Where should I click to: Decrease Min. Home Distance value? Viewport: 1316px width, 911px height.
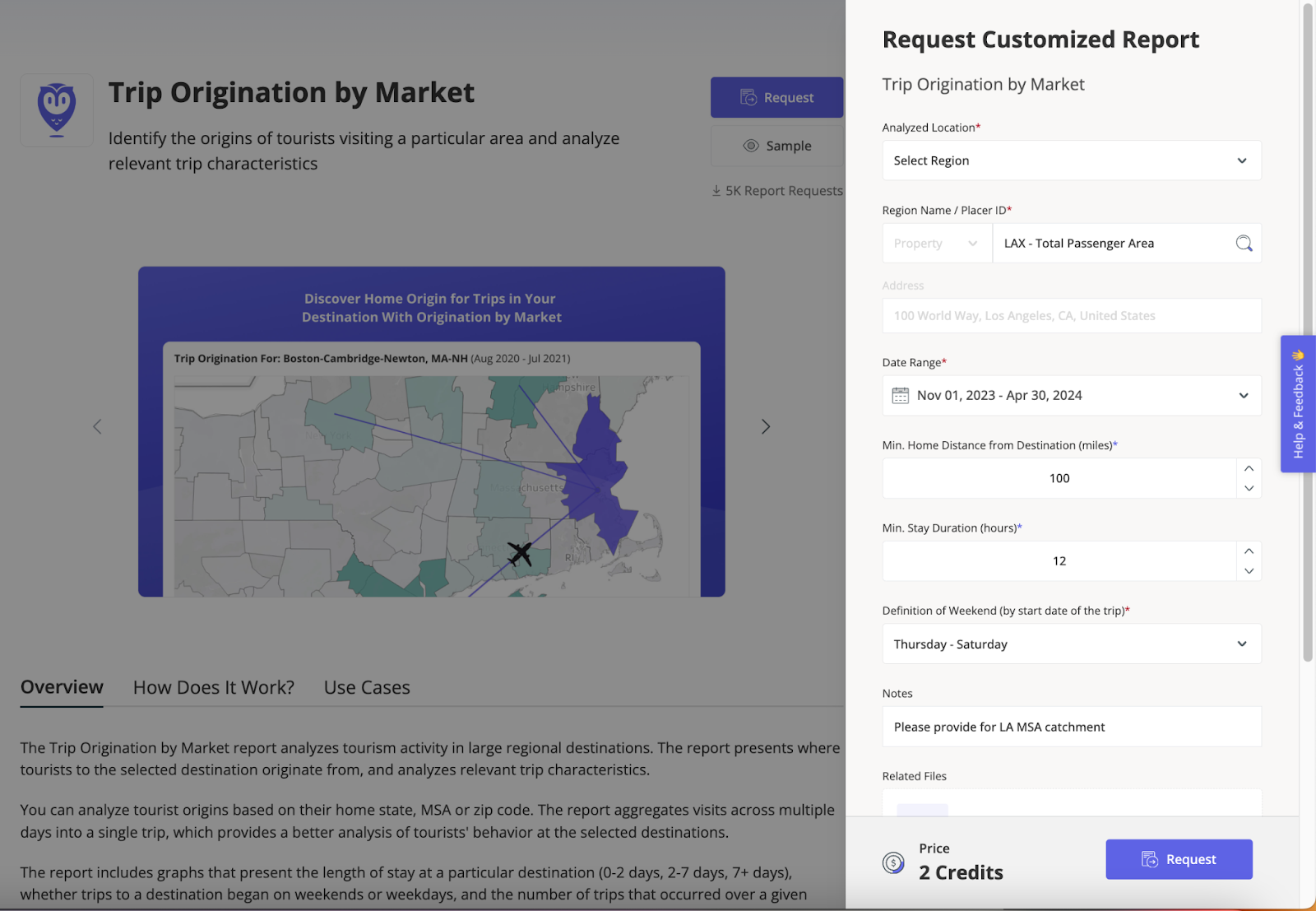click(1249, 489)
